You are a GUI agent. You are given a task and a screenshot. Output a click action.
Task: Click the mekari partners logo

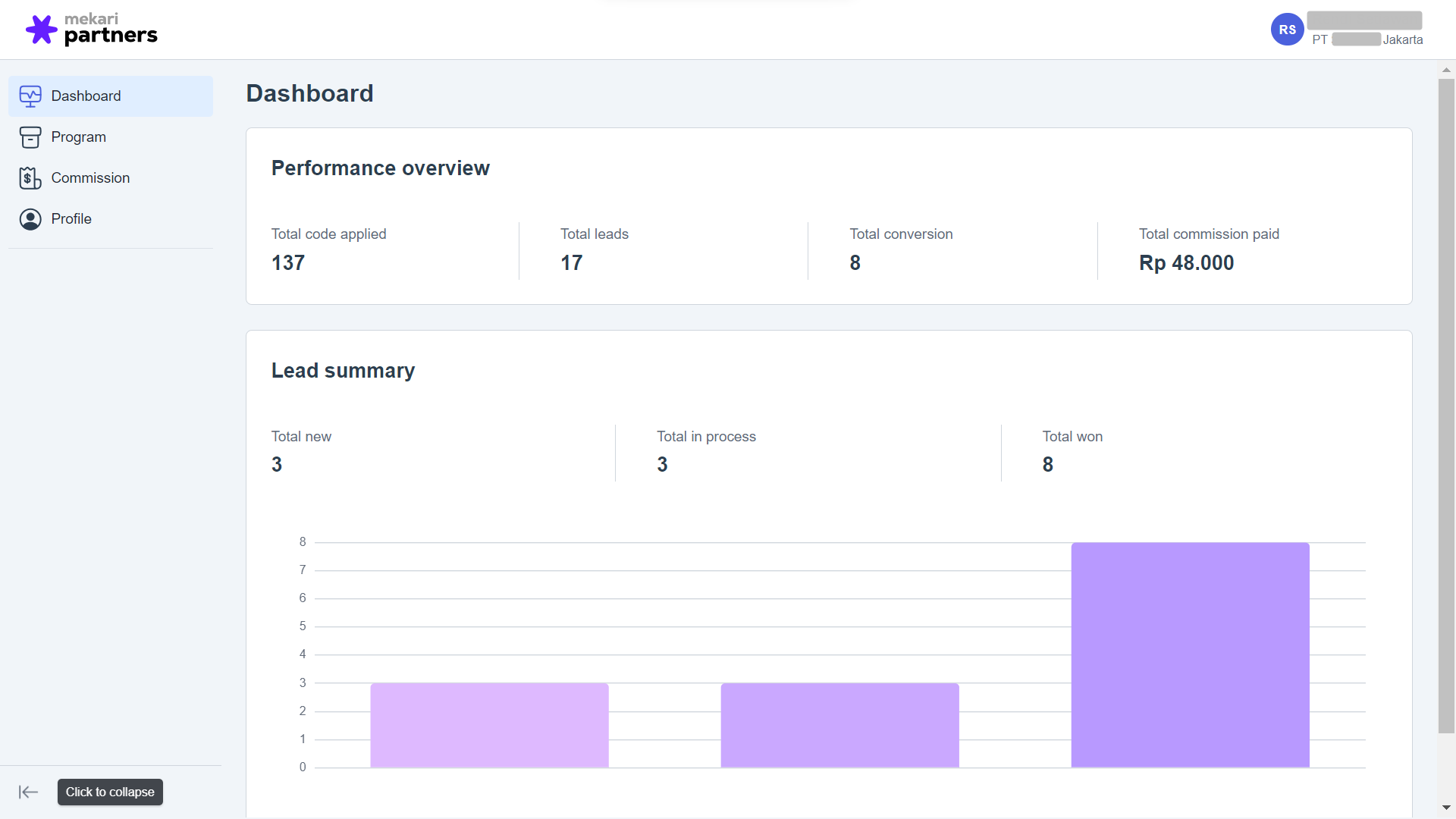91,30
